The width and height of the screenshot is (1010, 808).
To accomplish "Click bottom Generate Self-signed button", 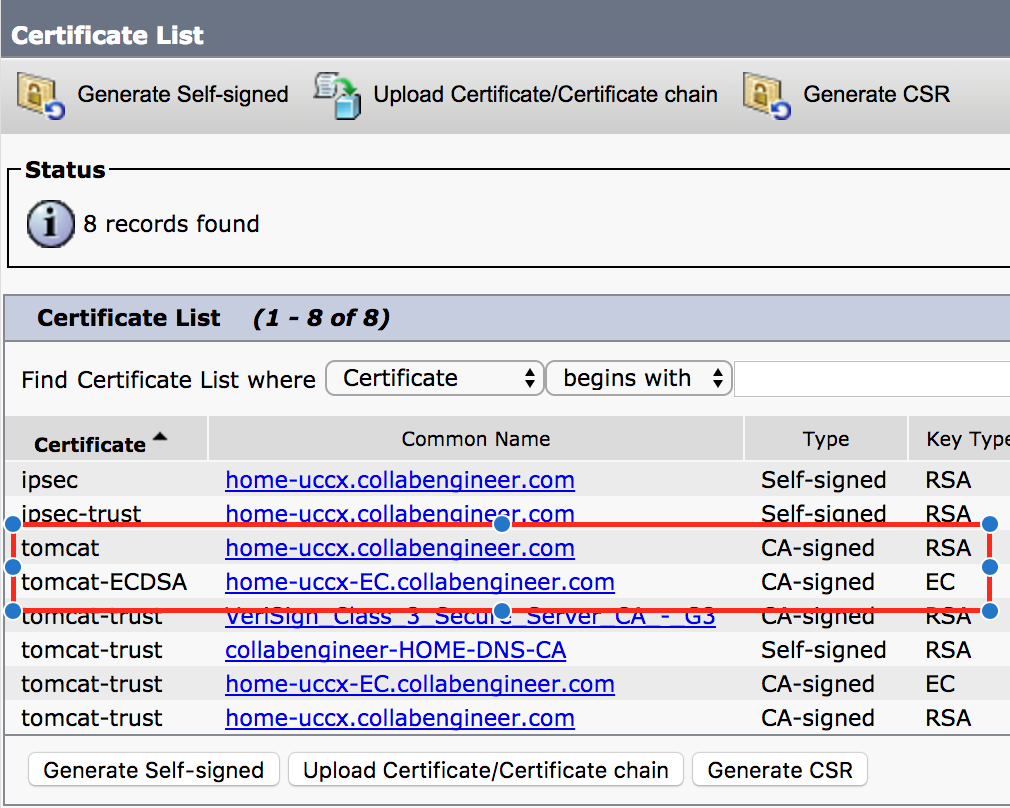I will pos(154,770).
